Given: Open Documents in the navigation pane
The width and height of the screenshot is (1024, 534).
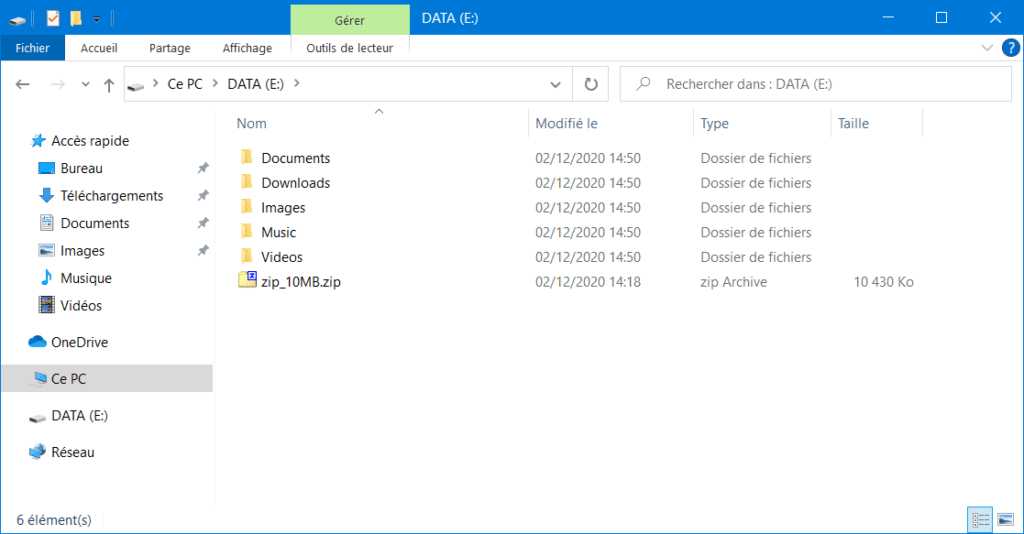Looking at the screenshot, I should pos(95,223).
